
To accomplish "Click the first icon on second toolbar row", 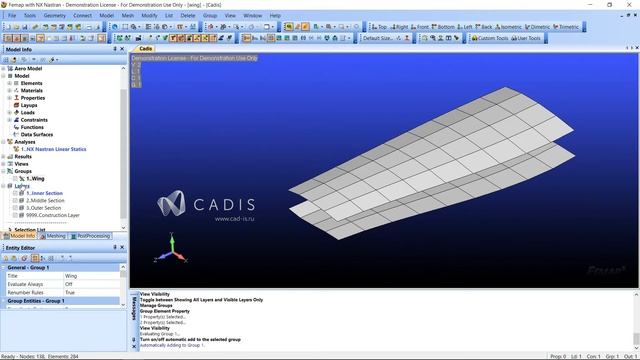I will pyautogui.click(x=8, y=38).
